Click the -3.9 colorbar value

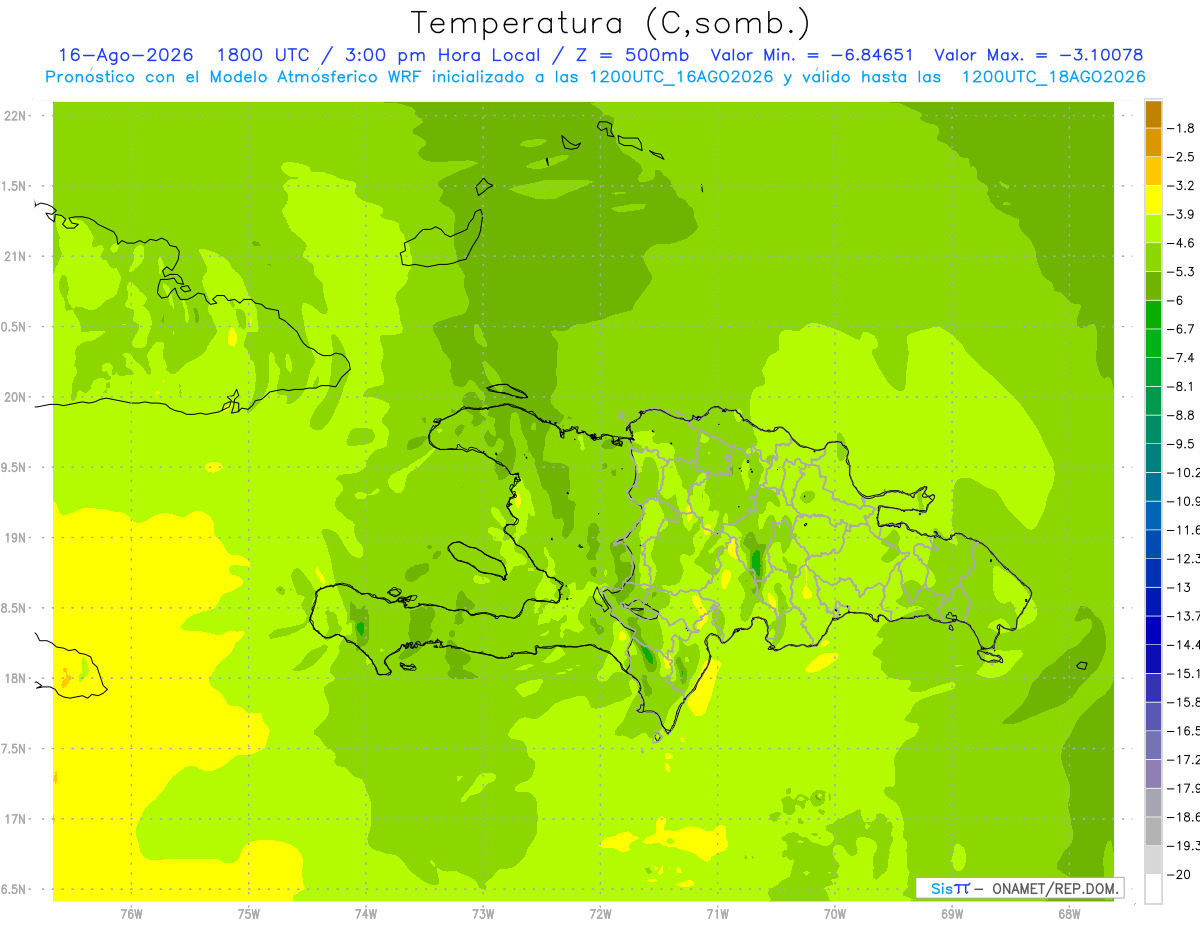(1181, 214)
